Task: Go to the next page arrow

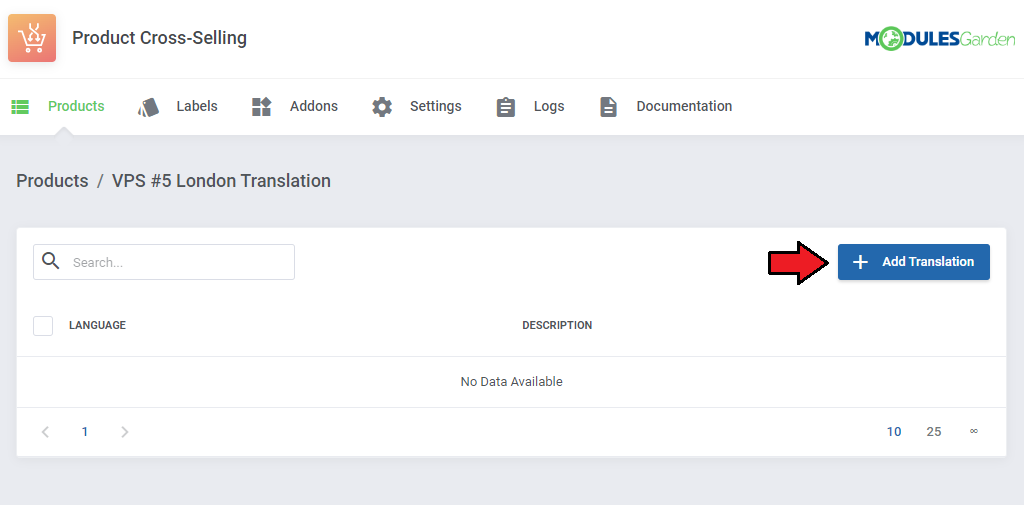Action: pos(125,432)
